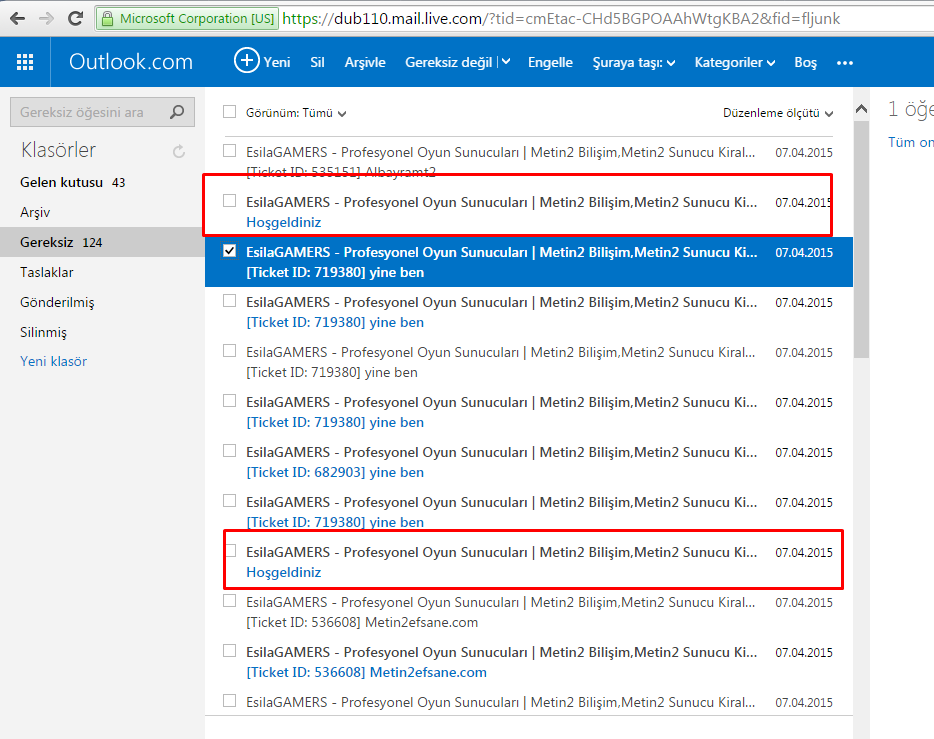Viewport: 934px width, 739px height.
Task: Check the gray Ticket ID 536608 Metin2efsane.com checkbox
Action: point(229,601)
